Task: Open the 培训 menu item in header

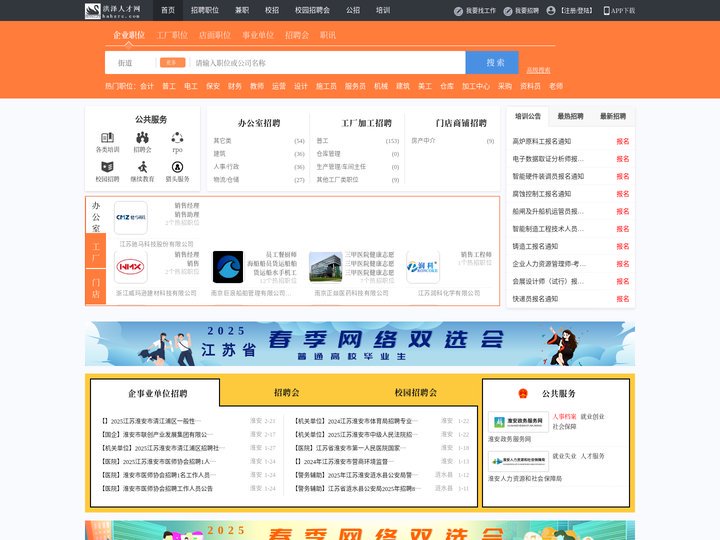Action: (383, 10)
